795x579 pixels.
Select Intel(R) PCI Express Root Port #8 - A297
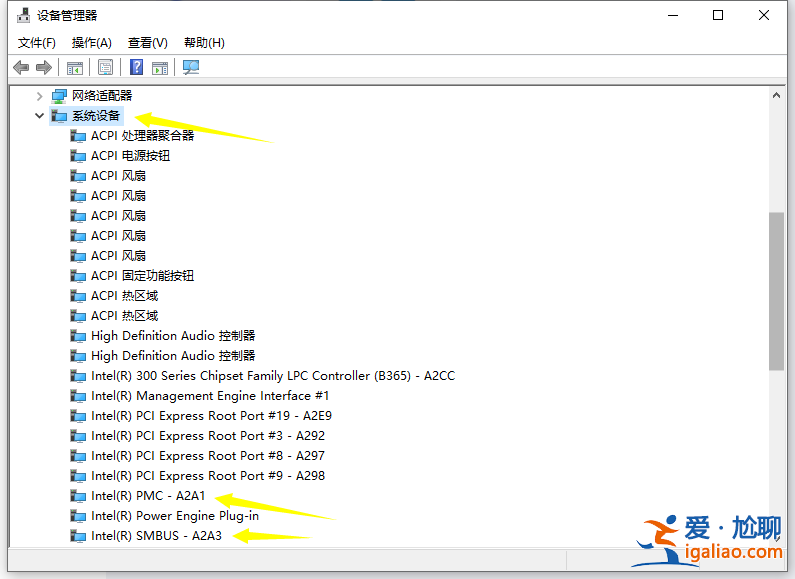208,456
